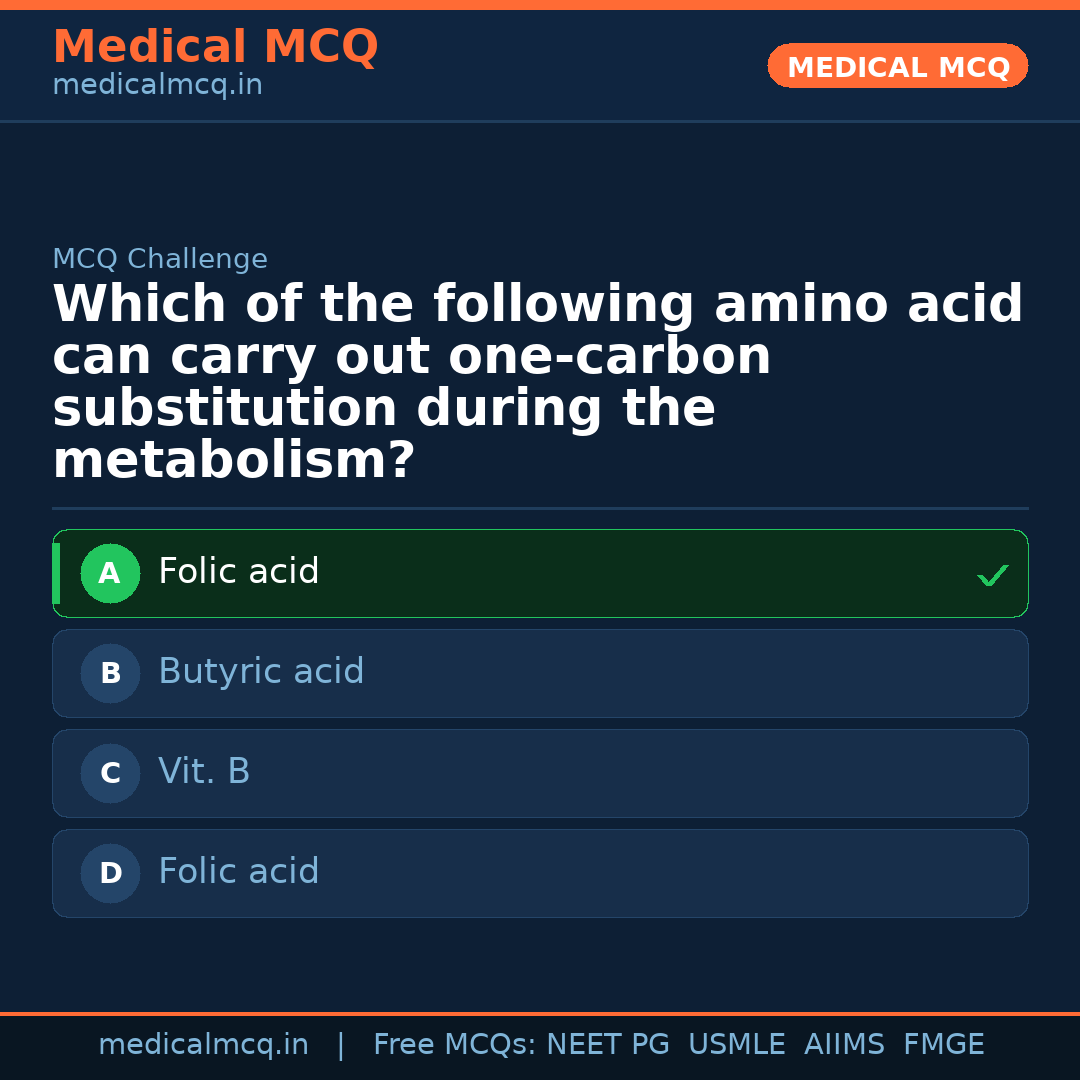The width and height of the screenshot is (1080, 1080).
Task: Select "AIIMS" in the footer
Action: pos(844,1045)
